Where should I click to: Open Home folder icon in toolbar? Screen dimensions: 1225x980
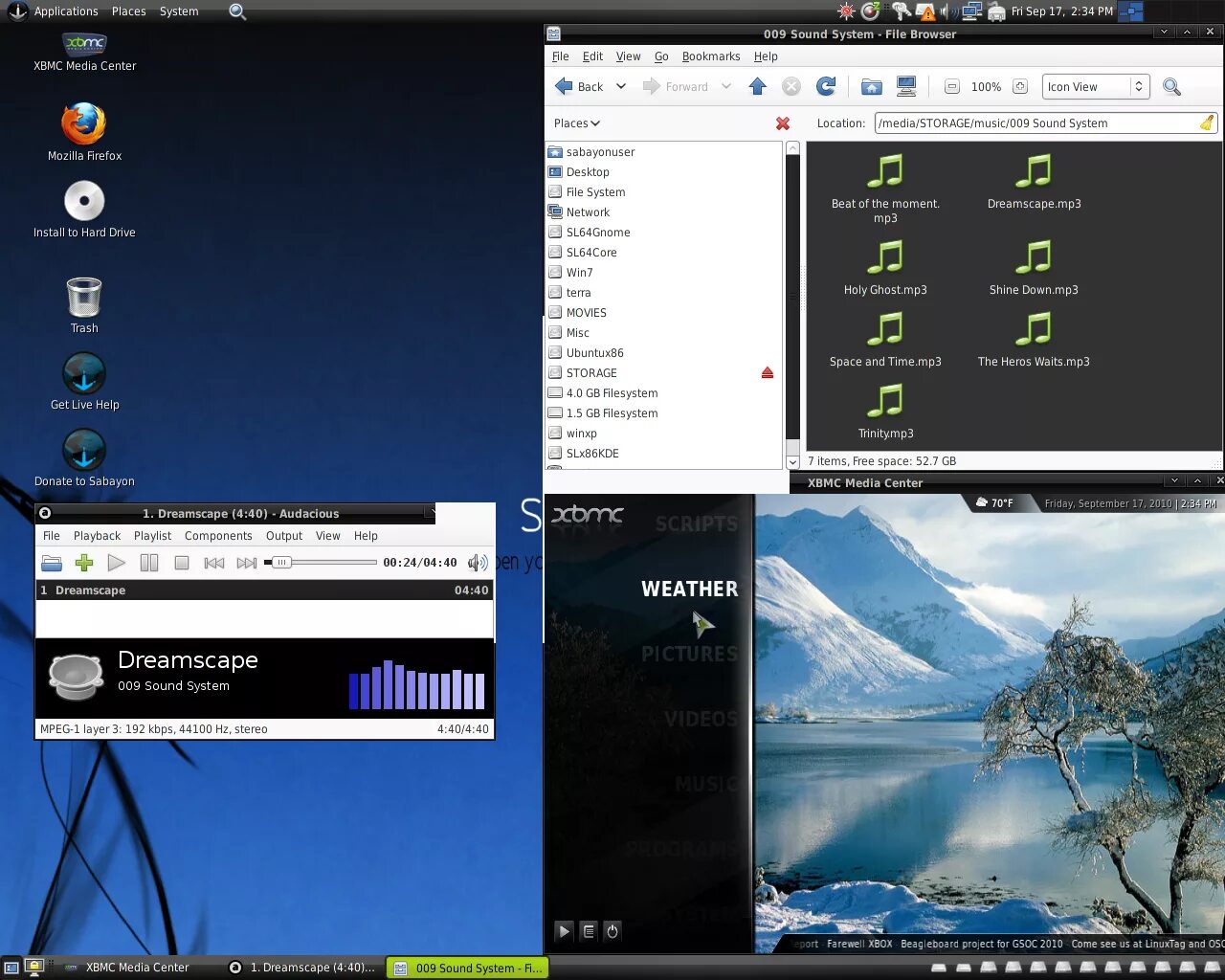pyautogui.click(x=871, y=87)
